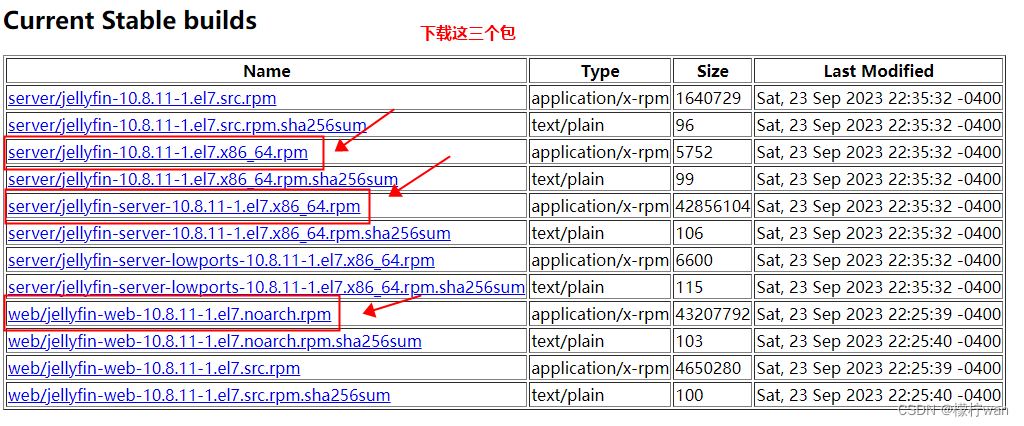Viewport: 1024px width, 426px height.
Task: Select size value 43207792
Action: (713, 314)
